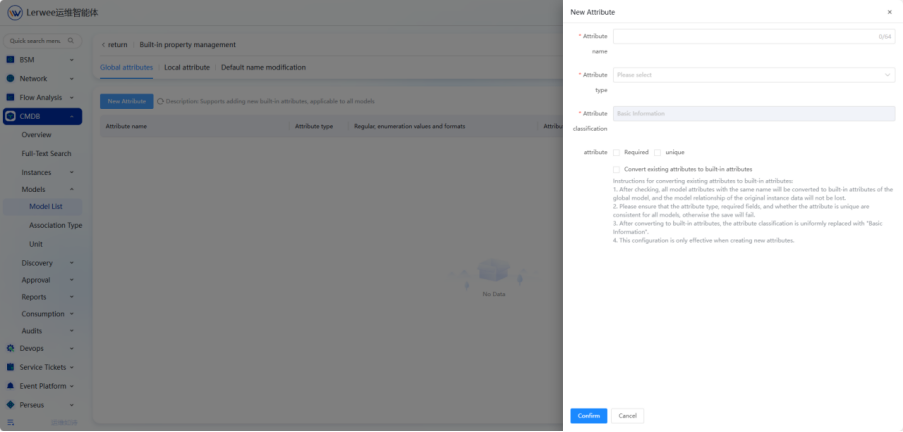This screenshot has width=903, height=432.
Task: Click the Cancel button
Action: (x=627, y=415)
